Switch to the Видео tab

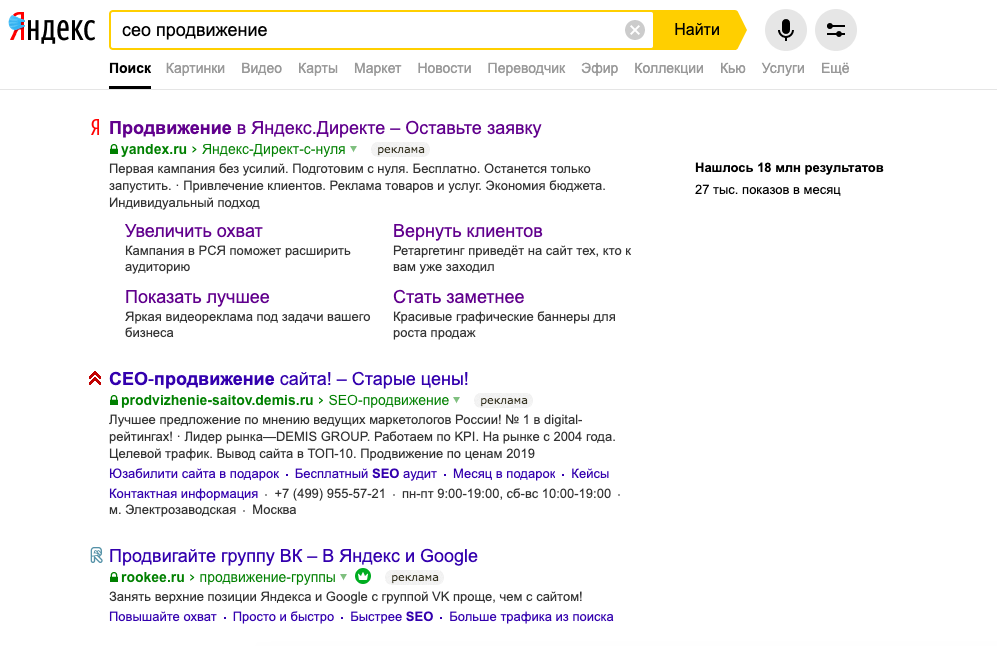point(261,68)
